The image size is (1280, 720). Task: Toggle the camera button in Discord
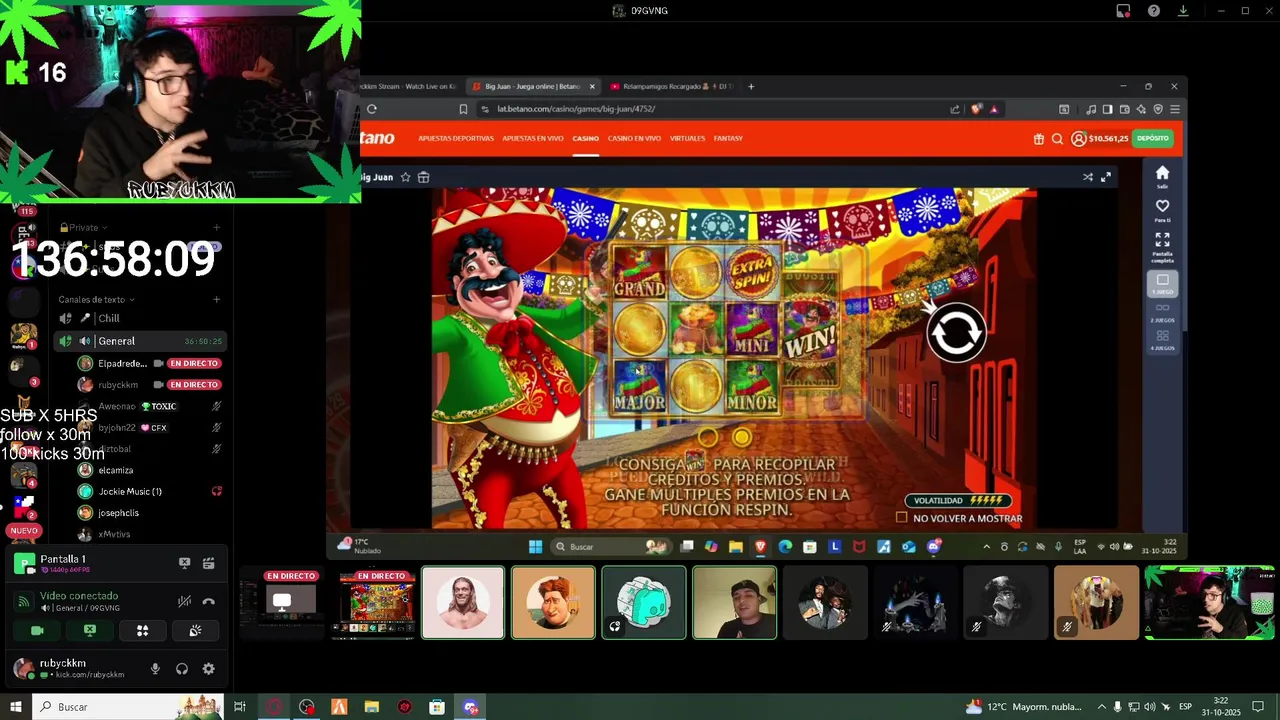pos(37,630)
